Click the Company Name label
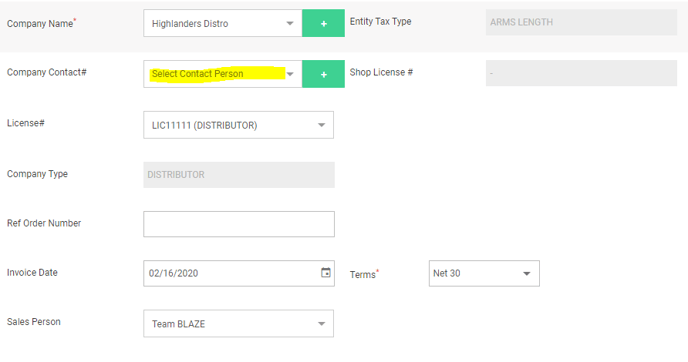This screenshot has height=362, width=688. (x=41, y=23)
